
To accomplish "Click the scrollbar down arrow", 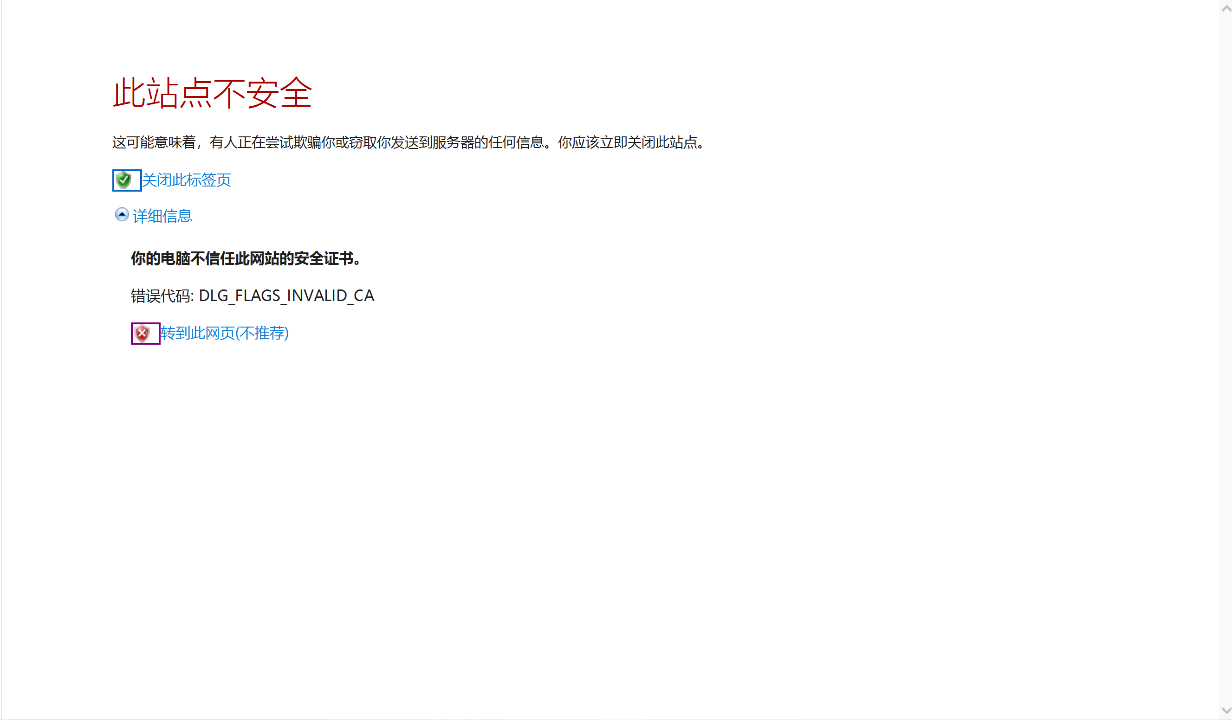I will [1226, 711].
